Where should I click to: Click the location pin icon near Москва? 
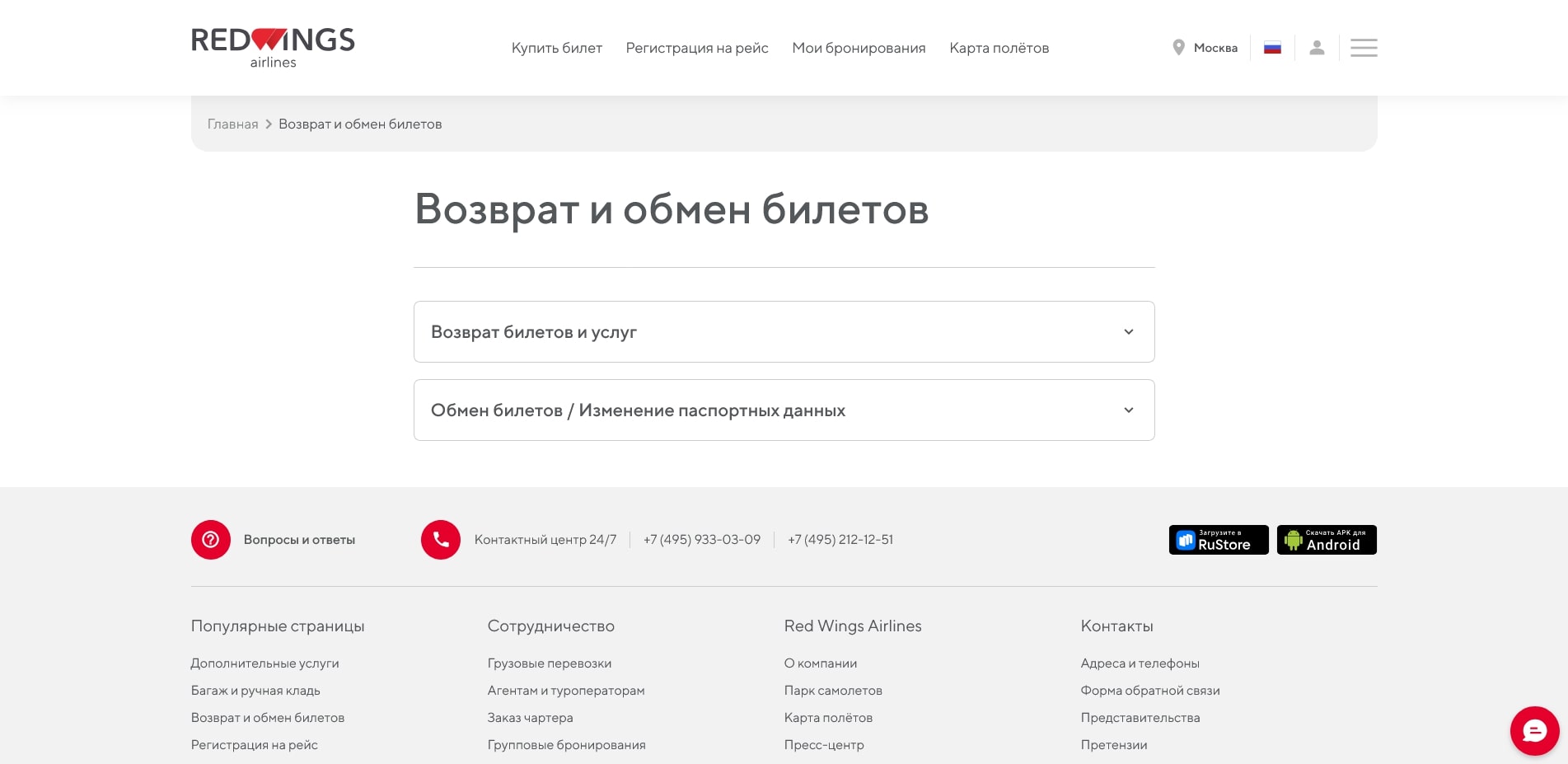(1179, 47)
